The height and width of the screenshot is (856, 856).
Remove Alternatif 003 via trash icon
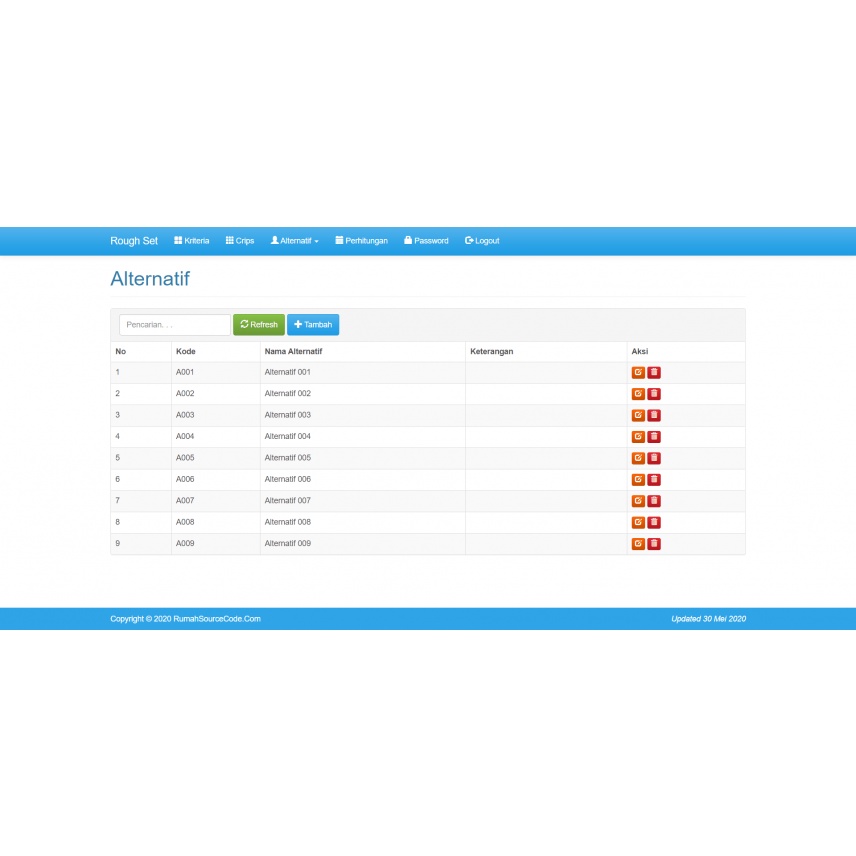(654, 415)
